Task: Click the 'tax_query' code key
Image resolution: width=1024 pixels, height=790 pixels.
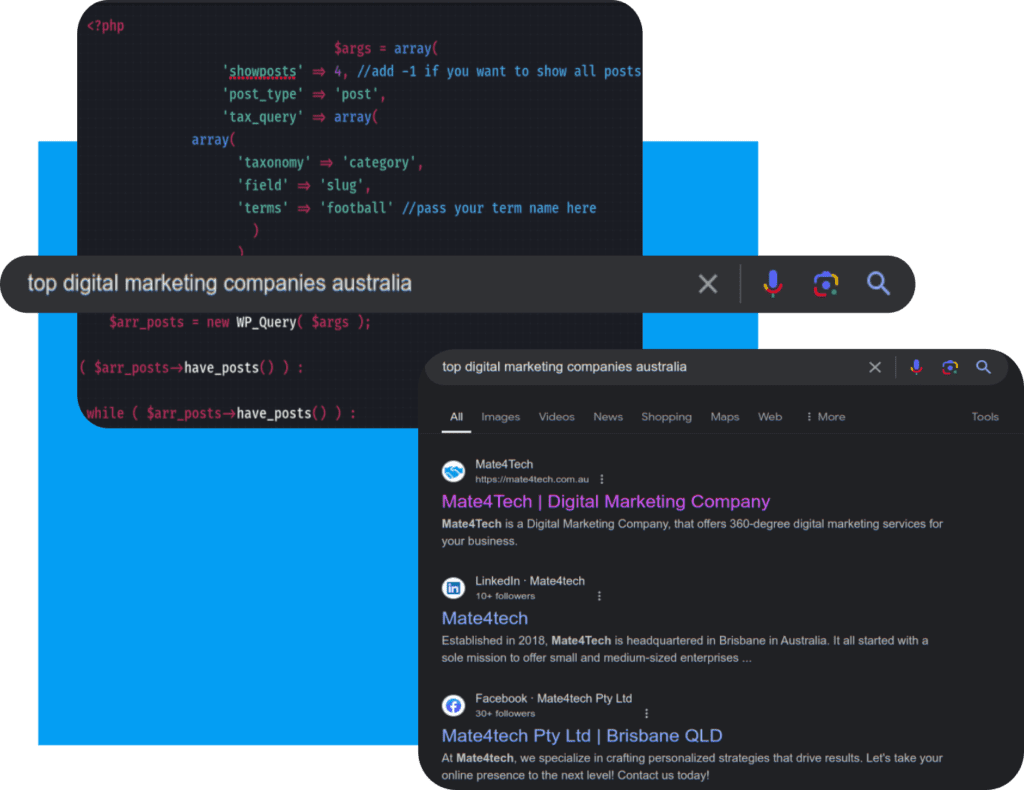Action: pyautogui.click(x=263, y=117)
